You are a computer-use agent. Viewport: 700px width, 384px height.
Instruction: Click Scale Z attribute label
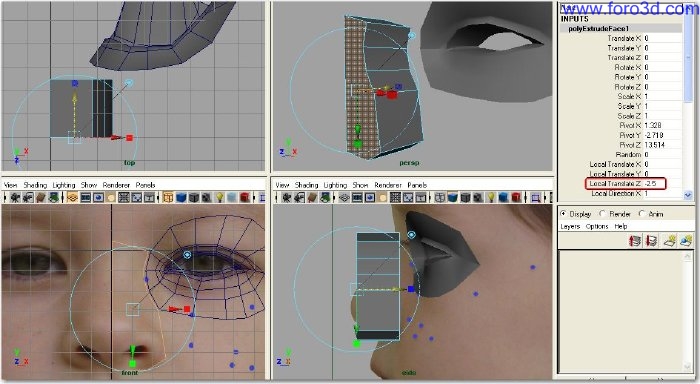point(629,116)
